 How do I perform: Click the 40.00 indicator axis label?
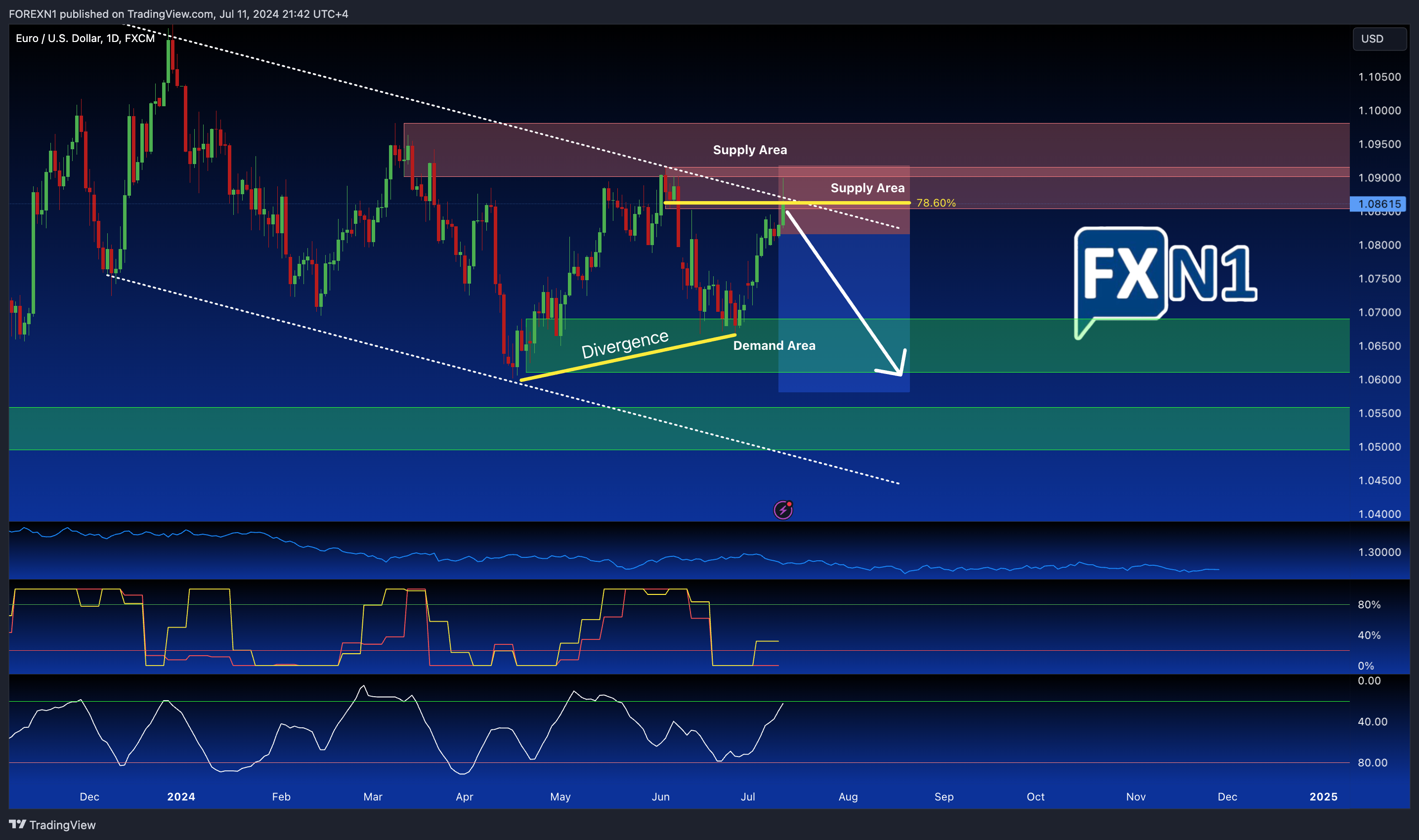(x=1372, y=722)
